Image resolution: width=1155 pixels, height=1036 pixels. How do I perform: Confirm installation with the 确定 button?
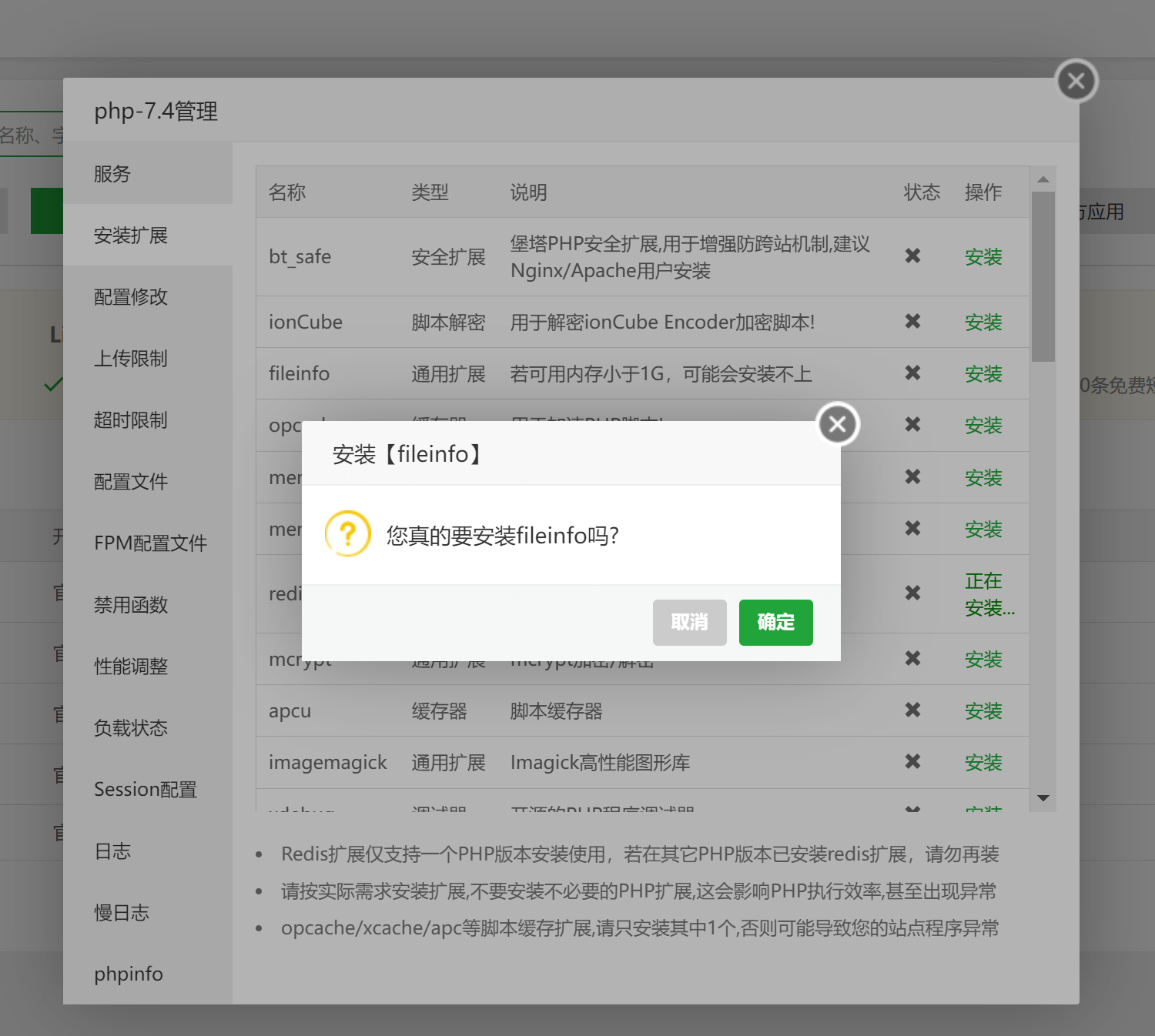tap(775, 622)
